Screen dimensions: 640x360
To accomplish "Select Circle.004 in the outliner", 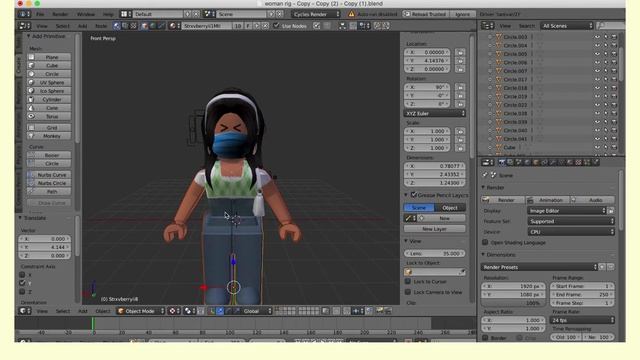I will point(515,45).
